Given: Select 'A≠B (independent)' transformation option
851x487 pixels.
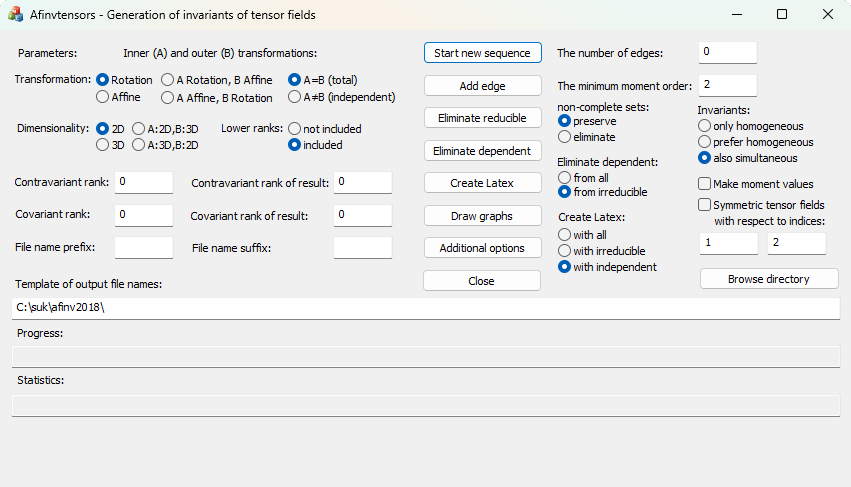Looking at the screenshot, I should pyautogui.click(x=295, y=98).
